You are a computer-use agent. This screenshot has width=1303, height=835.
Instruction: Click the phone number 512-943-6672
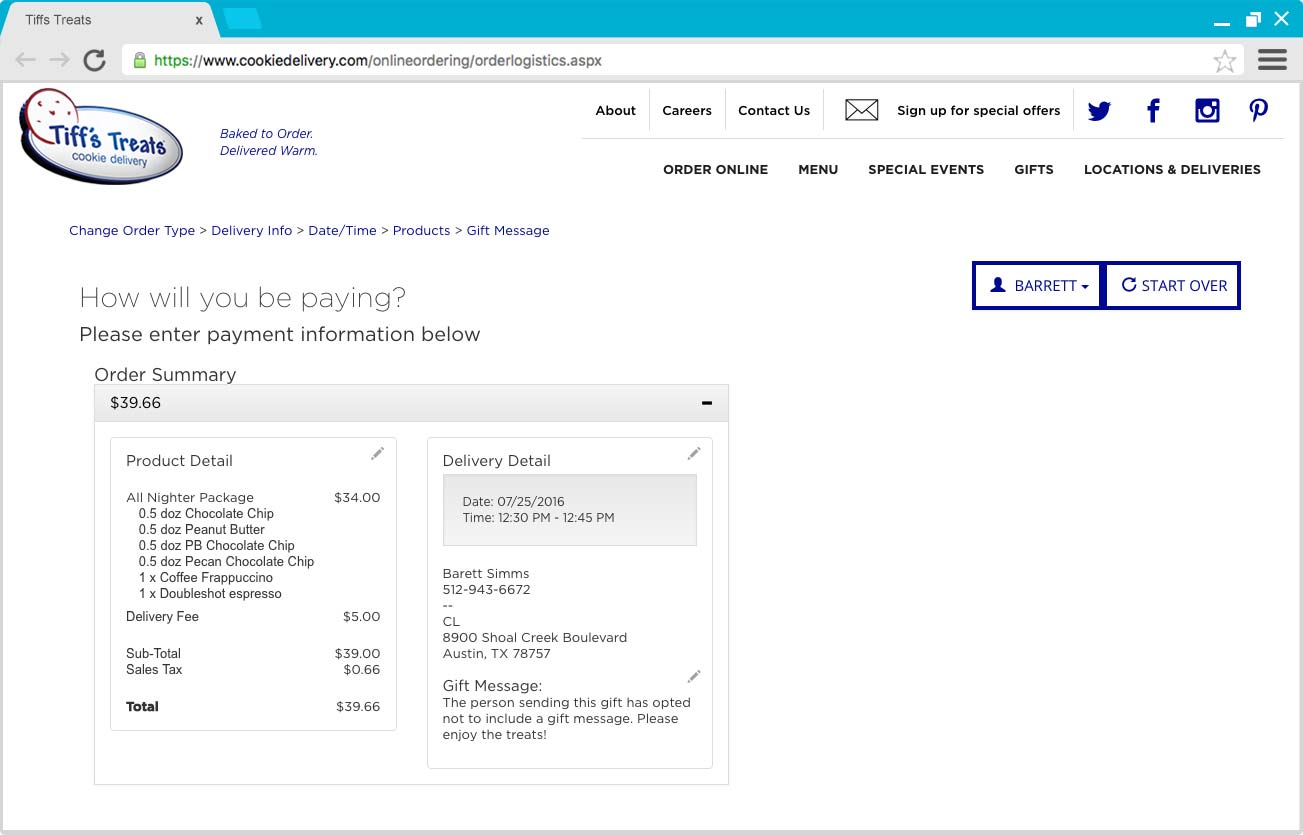point(486,590)
